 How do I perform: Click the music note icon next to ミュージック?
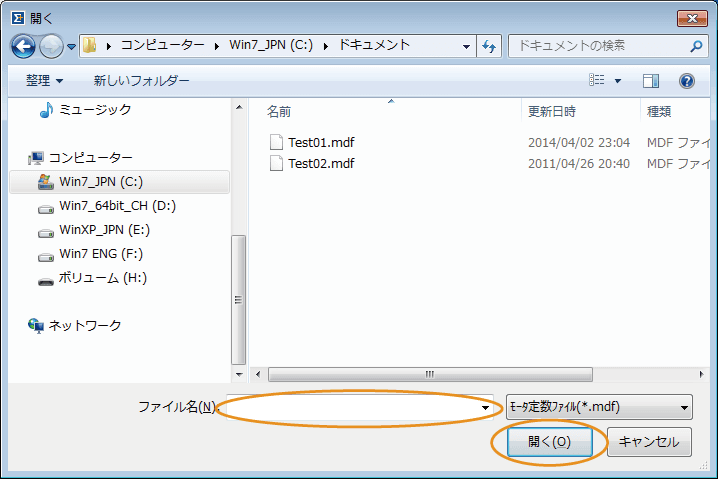point(46,110)
